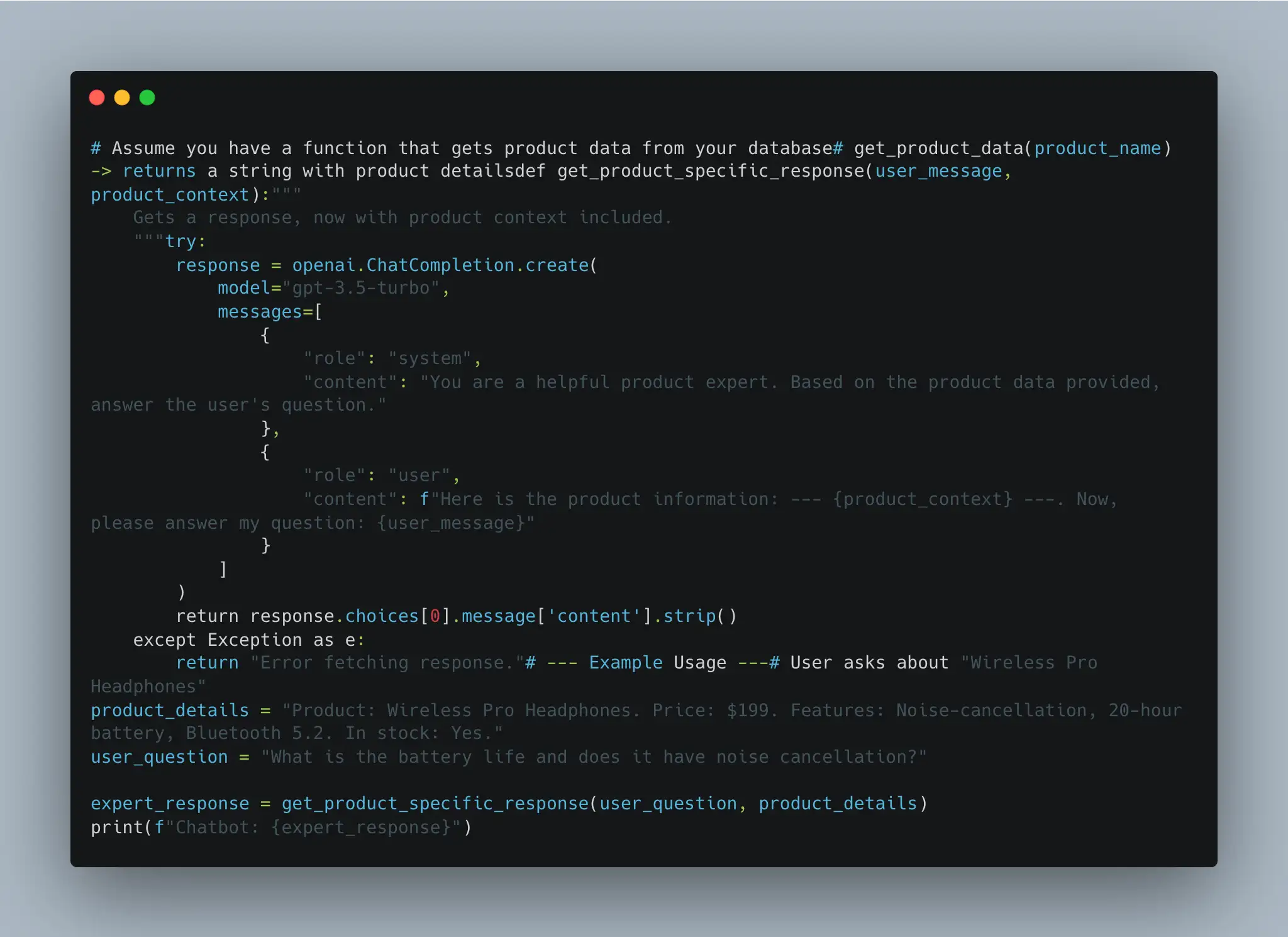Click the 'user_message,' parameter in function signature

(x=943, y=171)
